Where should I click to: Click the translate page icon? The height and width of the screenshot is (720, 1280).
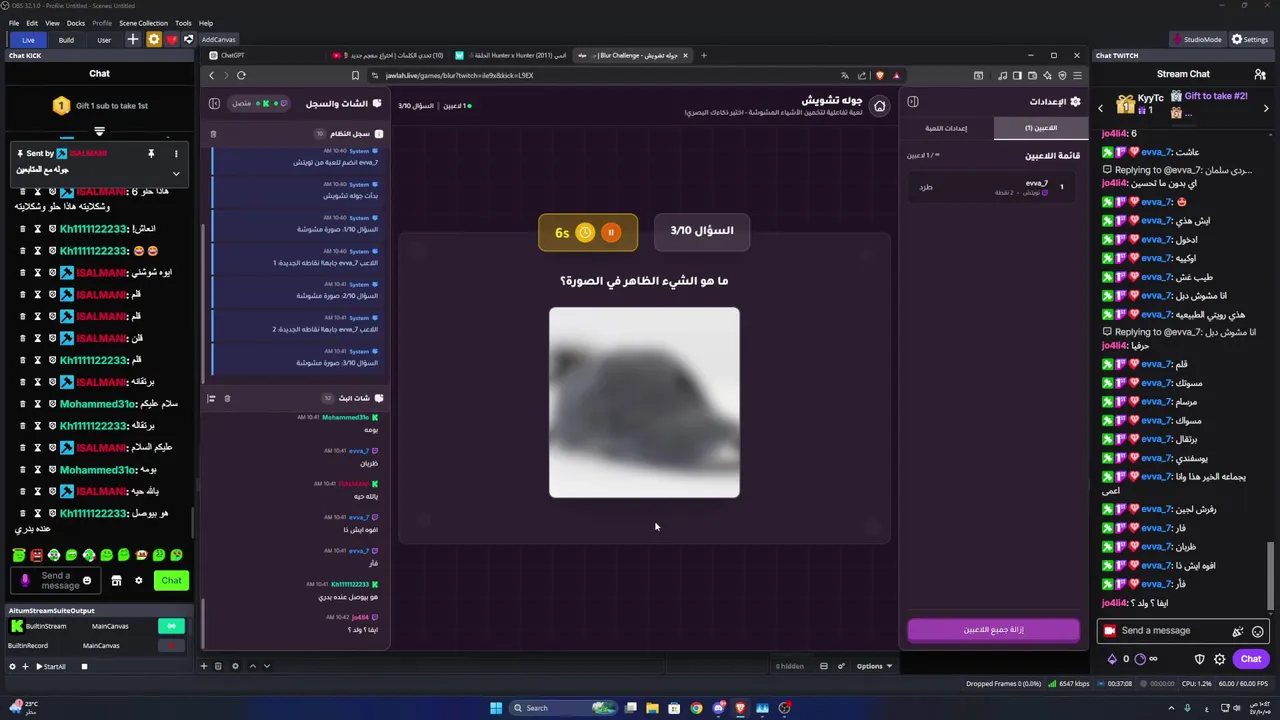point(845,75)
